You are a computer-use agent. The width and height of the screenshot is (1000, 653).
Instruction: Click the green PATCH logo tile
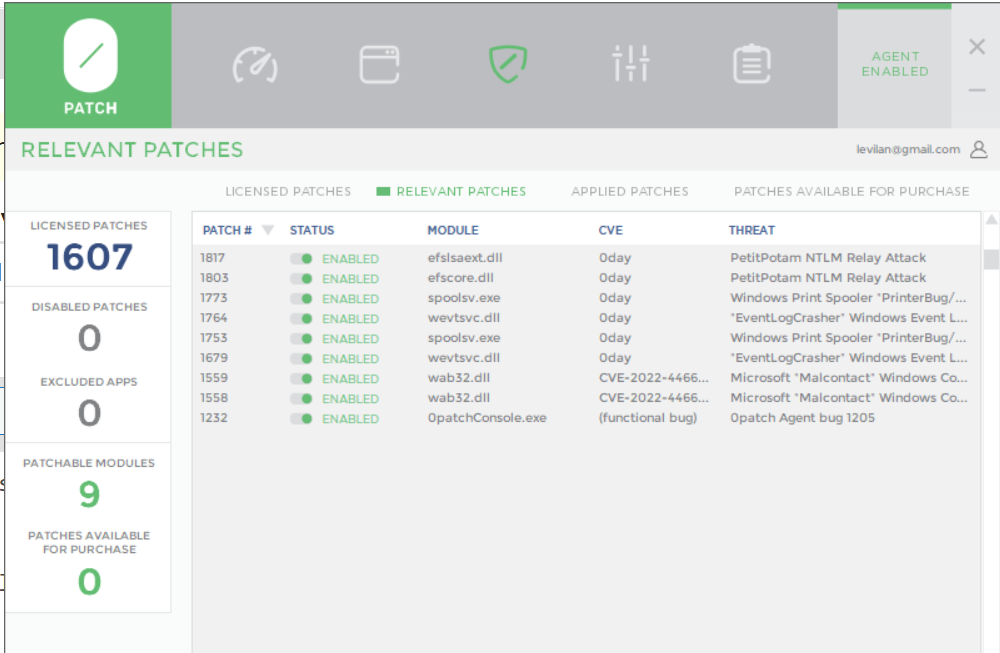[x=90, y=65]
